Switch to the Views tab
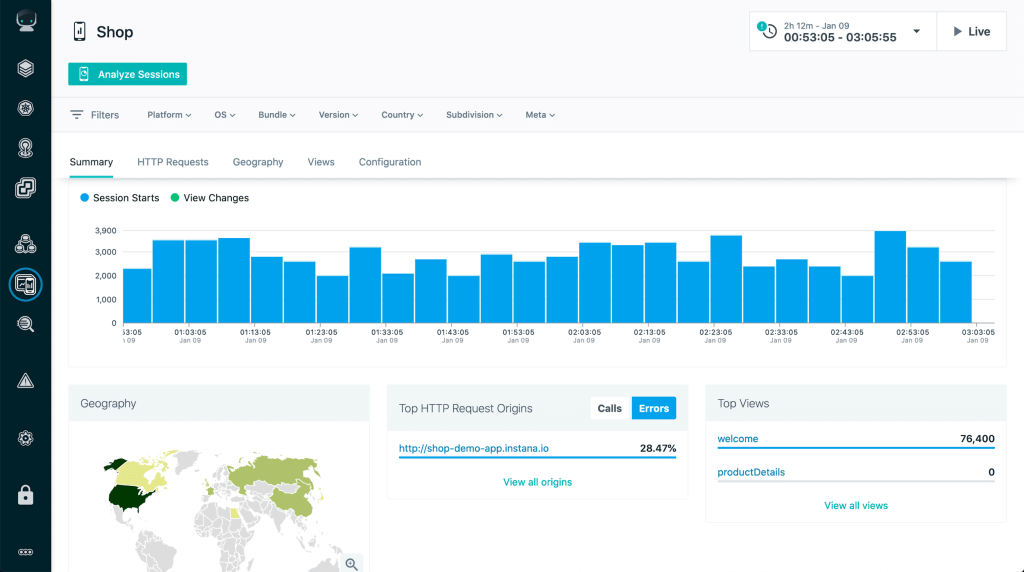This screenshot has height=572, width=1024. pyautogui.click(x=321, y=162)
